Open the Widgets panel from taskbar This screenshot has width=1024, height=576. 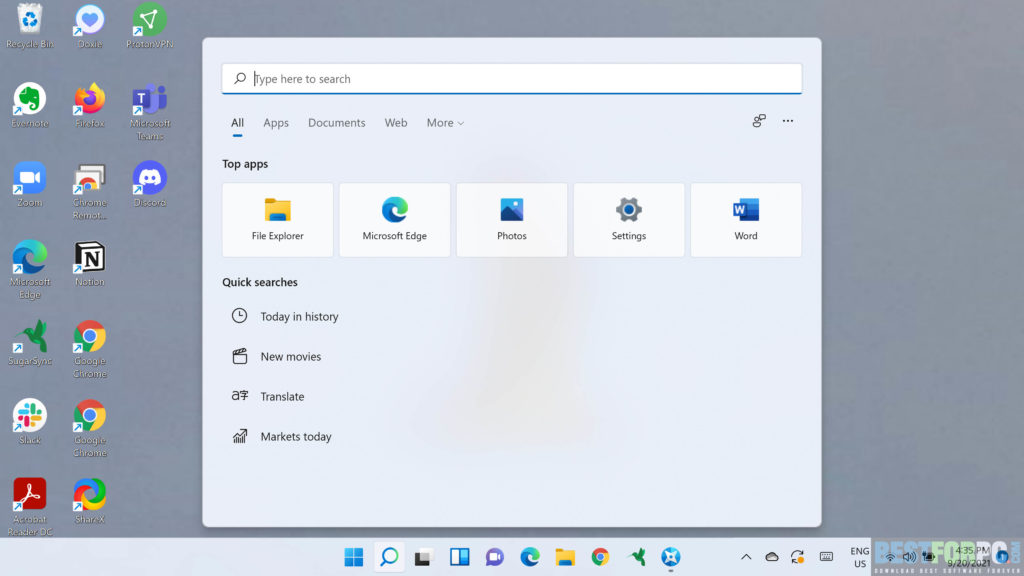click(x=460, y=557)
